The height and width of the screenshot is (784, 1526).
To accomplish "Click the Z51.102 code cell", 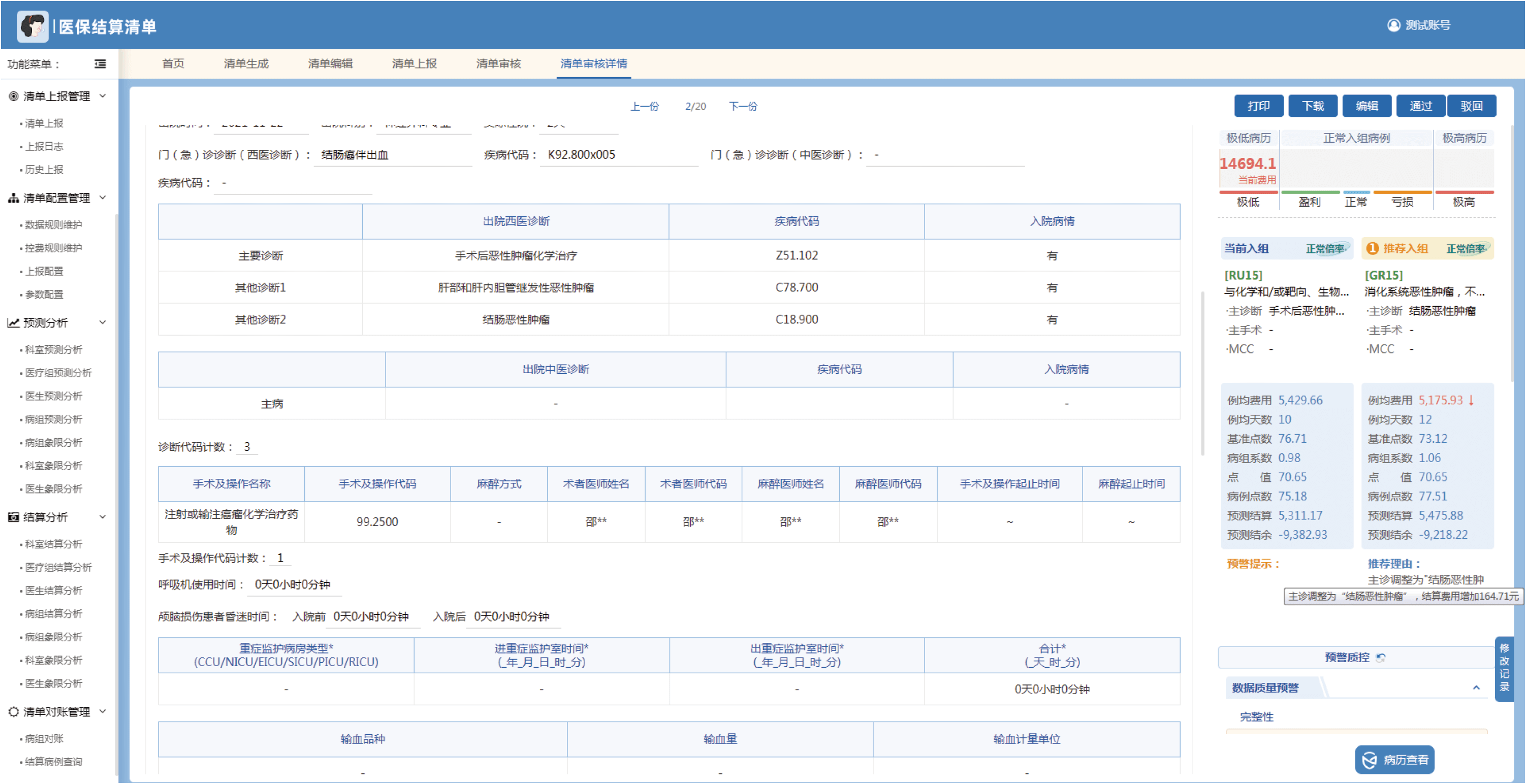I will (796, 256).
